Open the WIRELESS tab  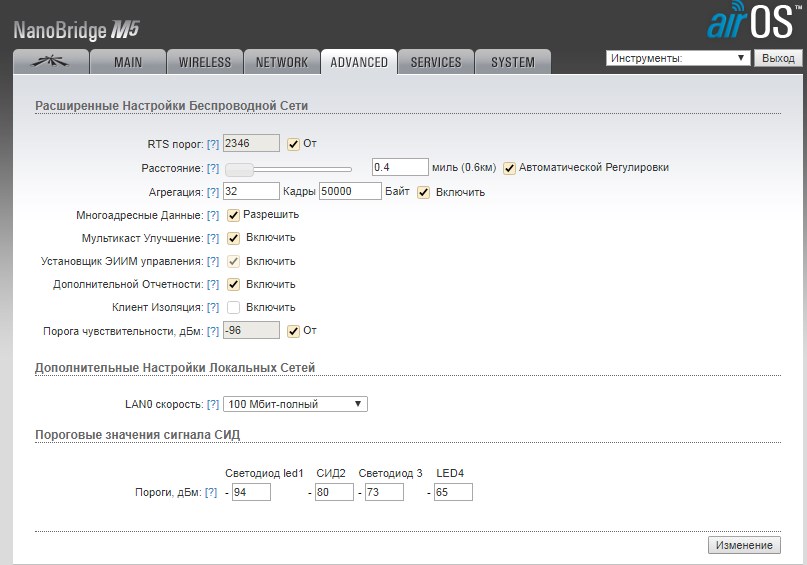[x=205, y=62]
